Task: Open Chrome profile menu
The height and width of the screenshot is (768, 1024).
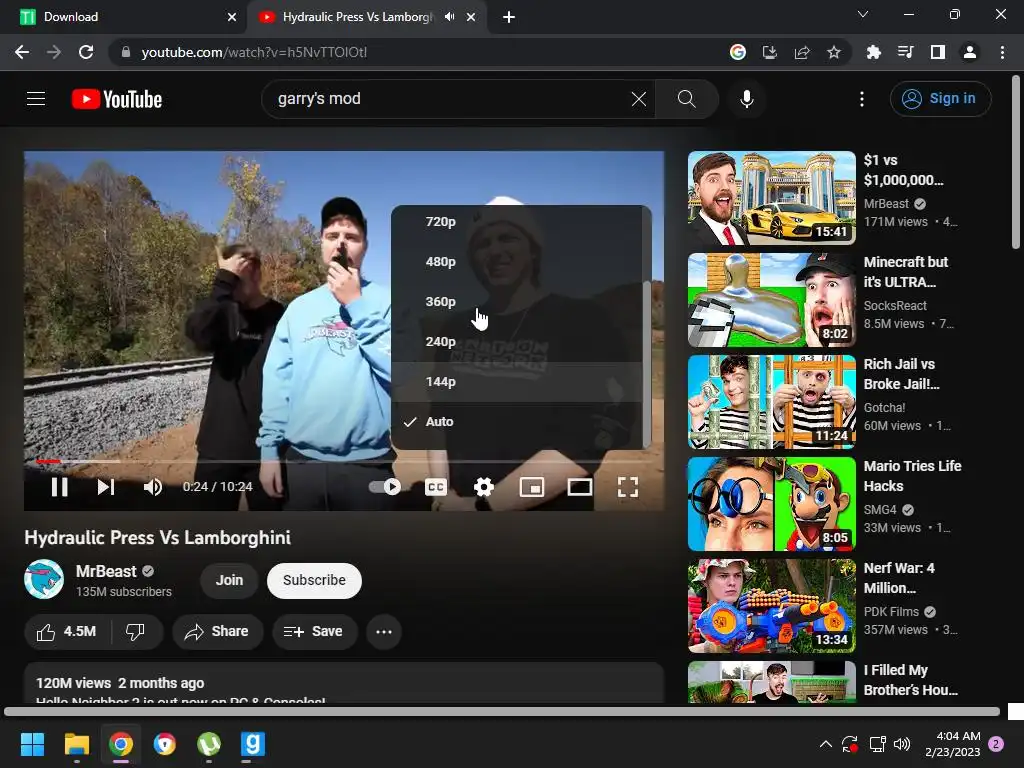Action: coord(970,52)
